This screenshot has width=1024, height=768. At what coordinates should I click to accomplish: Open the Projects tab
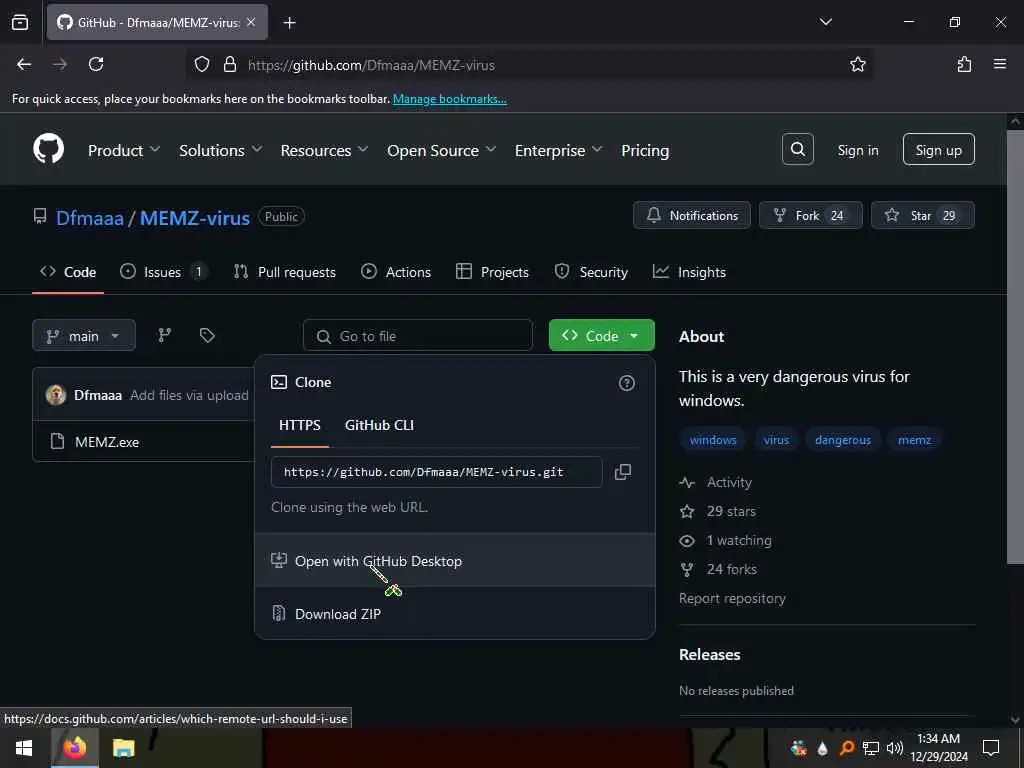click(x=492, y=272)
